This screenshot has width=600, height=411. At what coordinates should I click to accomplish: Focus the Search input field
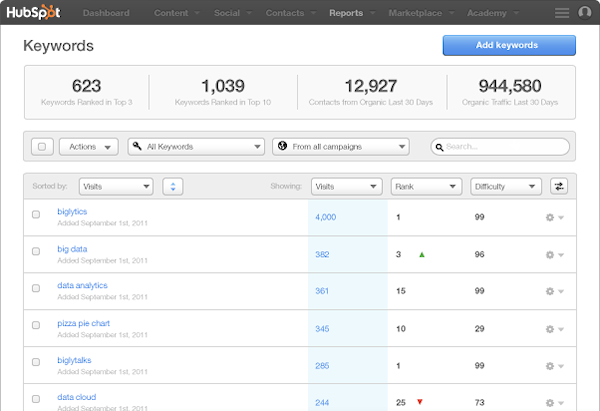(500, 147)
